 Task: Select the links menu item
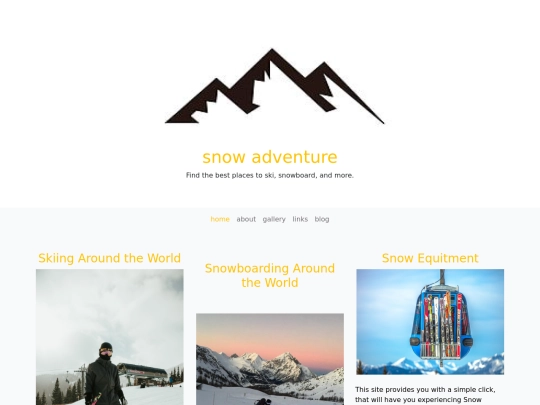[300, 219]
